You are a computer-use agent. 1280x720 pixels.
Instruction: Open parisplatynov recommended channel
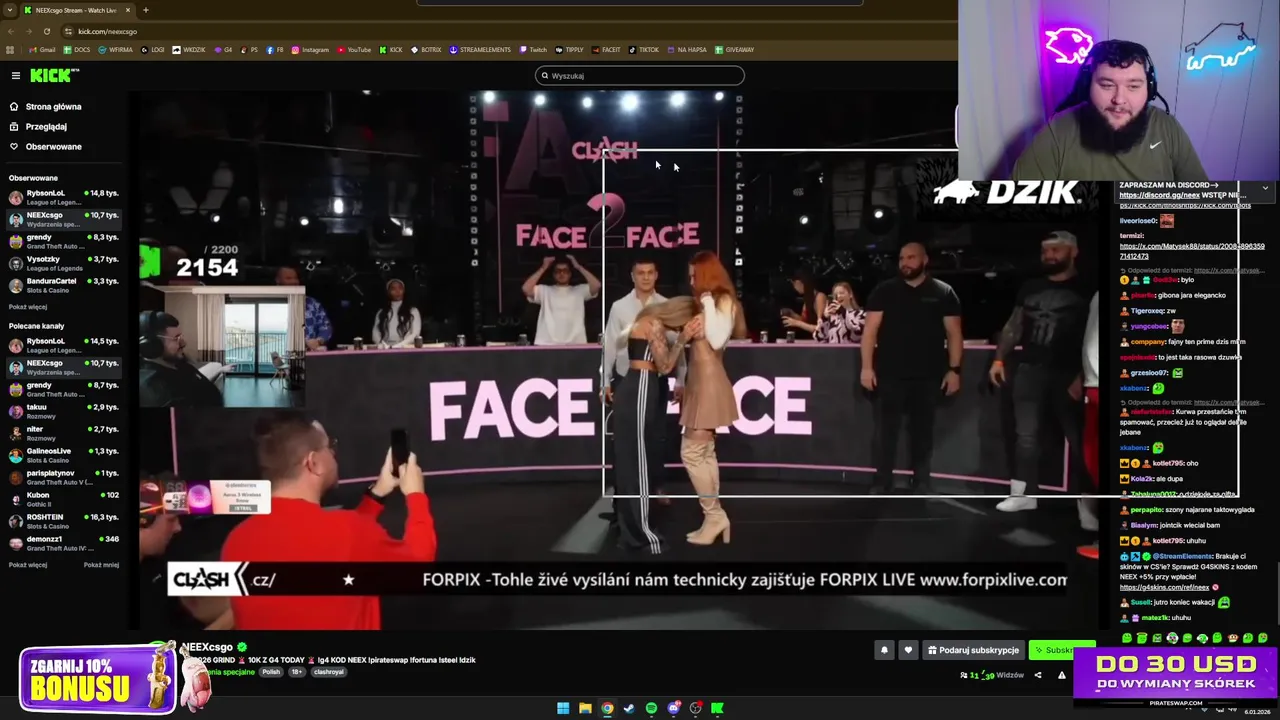point(62,476)
